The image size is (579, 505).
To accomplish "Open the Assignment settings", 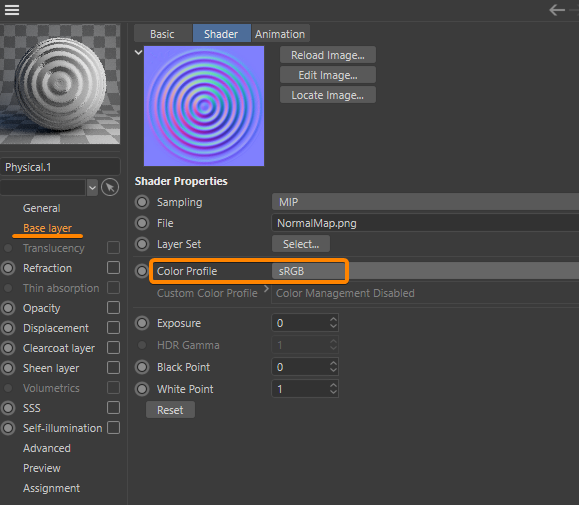I will click(51, 488).
